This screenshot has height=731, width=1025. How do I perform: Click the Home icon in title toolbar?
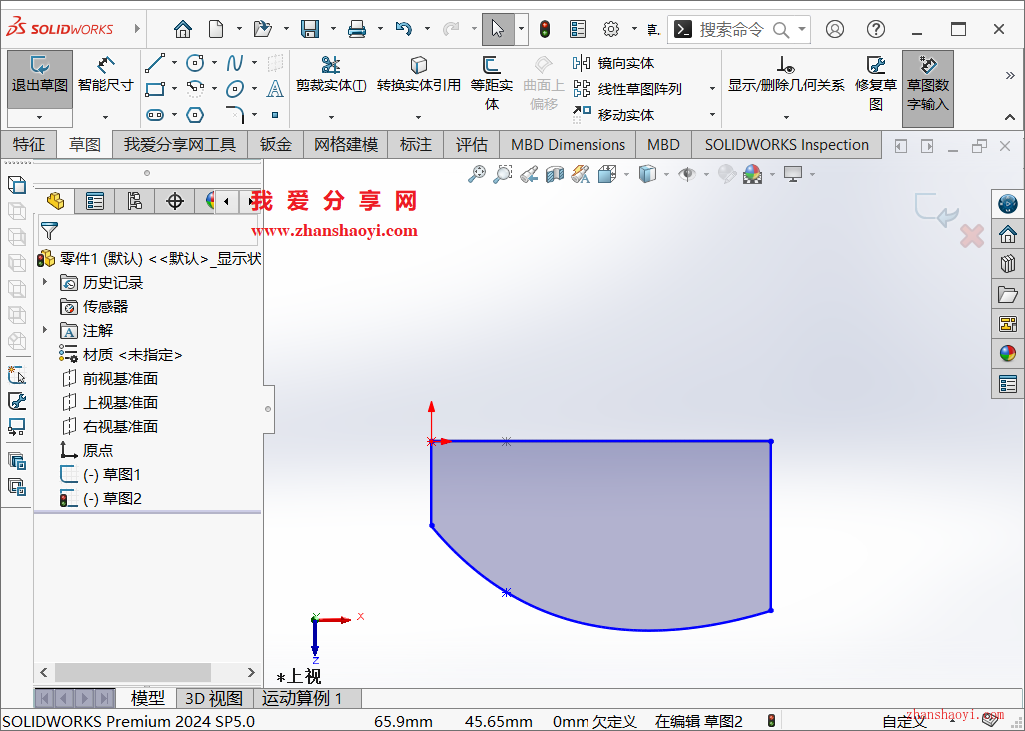tap(183, 29)
